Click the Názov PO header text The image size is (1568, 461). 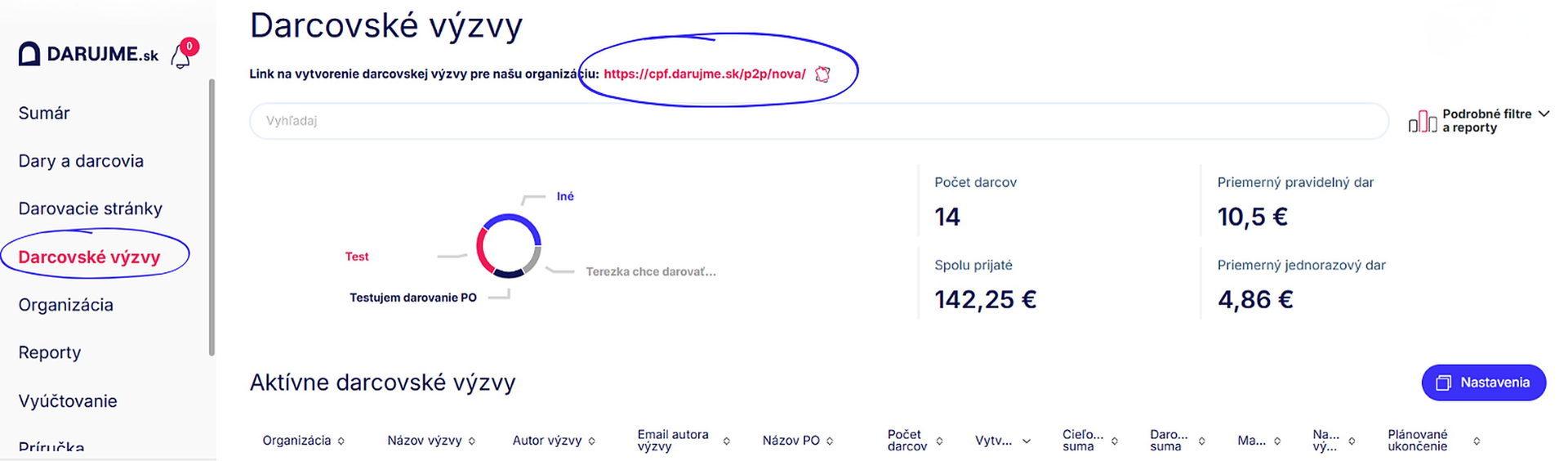(x=791, y=441)
